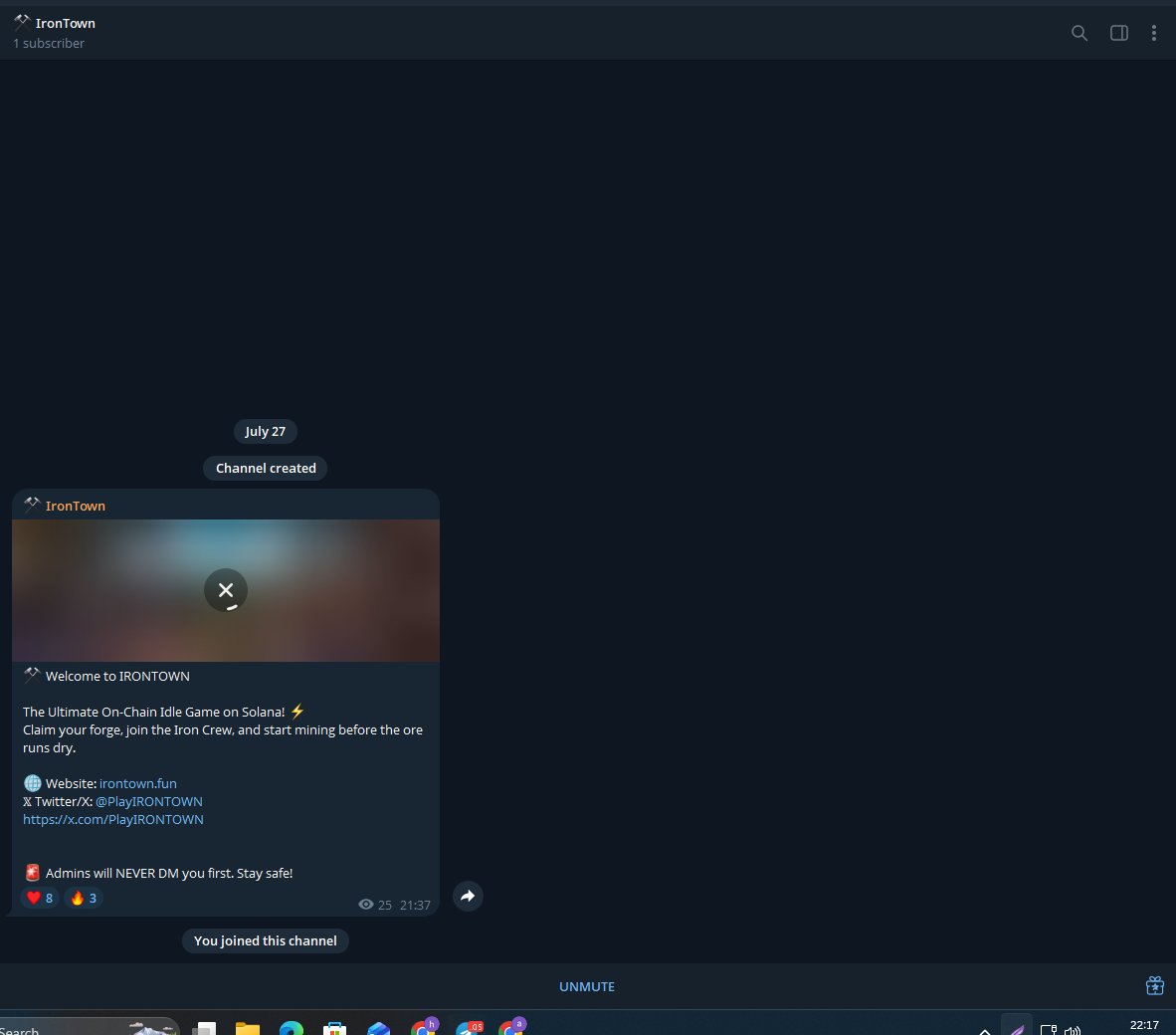Open Chrome taskbar icon with 'h' profile
Viewport: 1176px width, 1035px height.
pos(425,1027)
